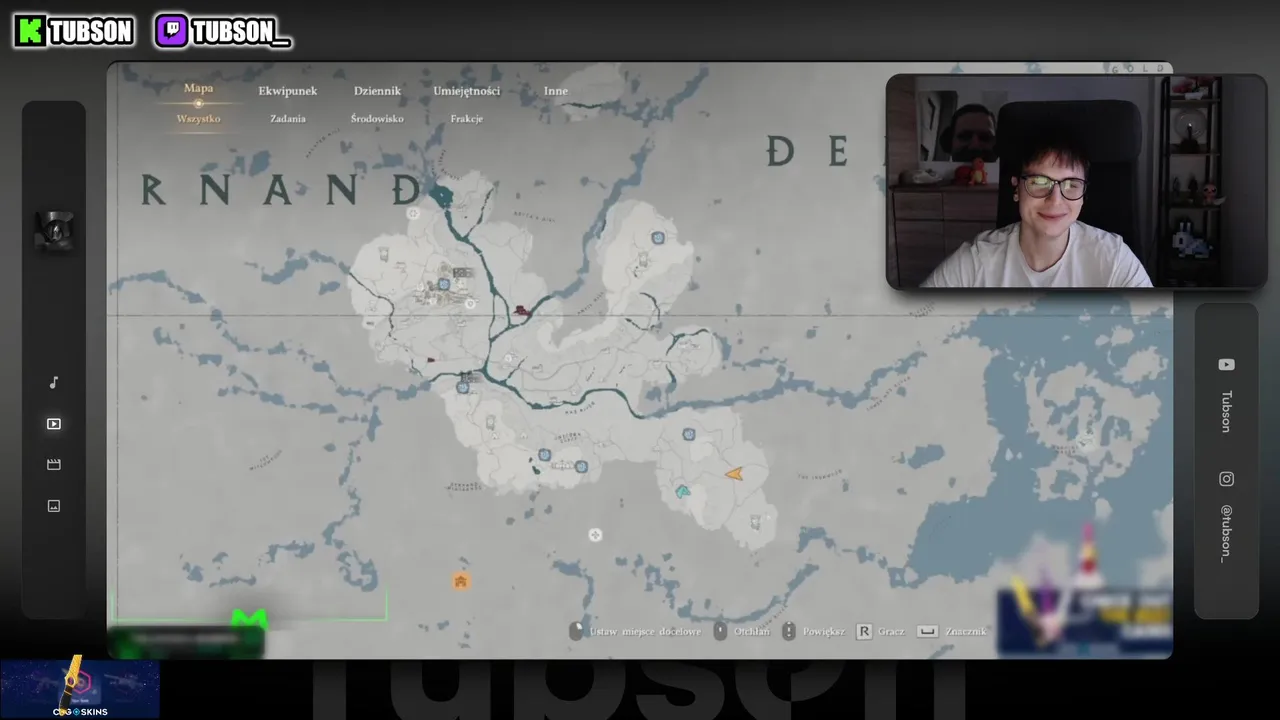Click the crosshair marker beside the northern teal lake
This screenshot has height=720, width=1280.
[413, 213]
